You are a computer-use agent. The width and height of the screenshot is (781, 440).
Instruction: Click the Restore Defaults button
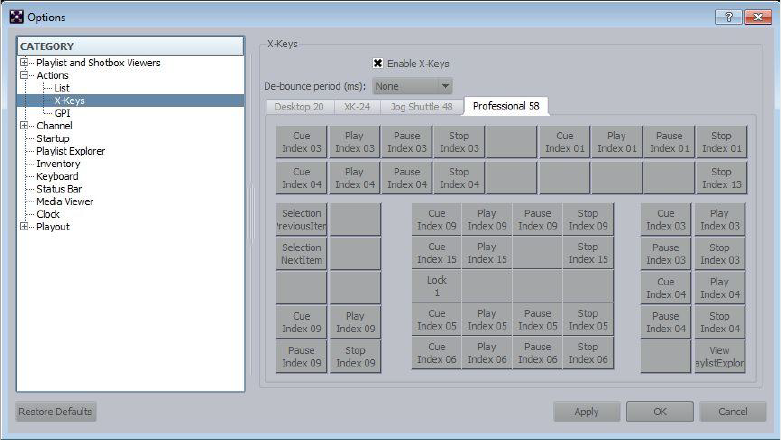coord(55,412)
